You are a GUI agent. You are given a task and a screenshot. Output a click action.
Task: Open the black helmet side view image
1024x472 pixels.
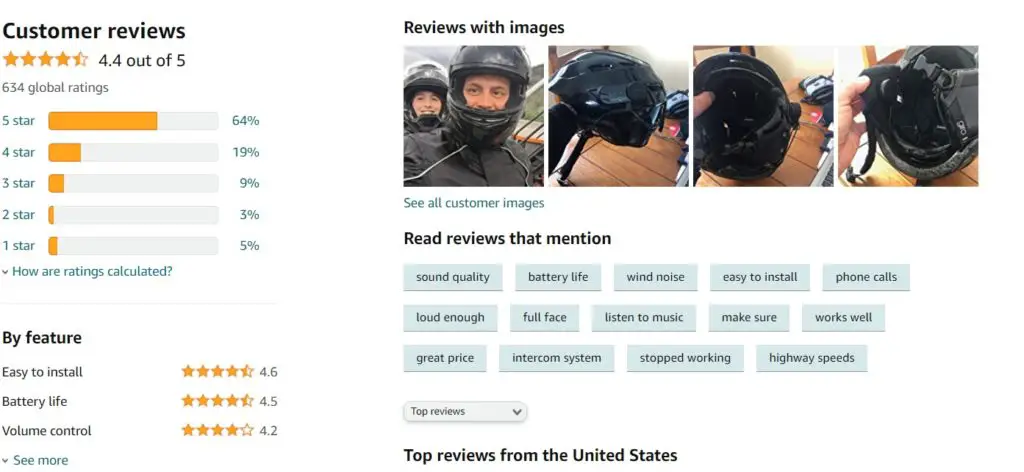click(618, 116)
